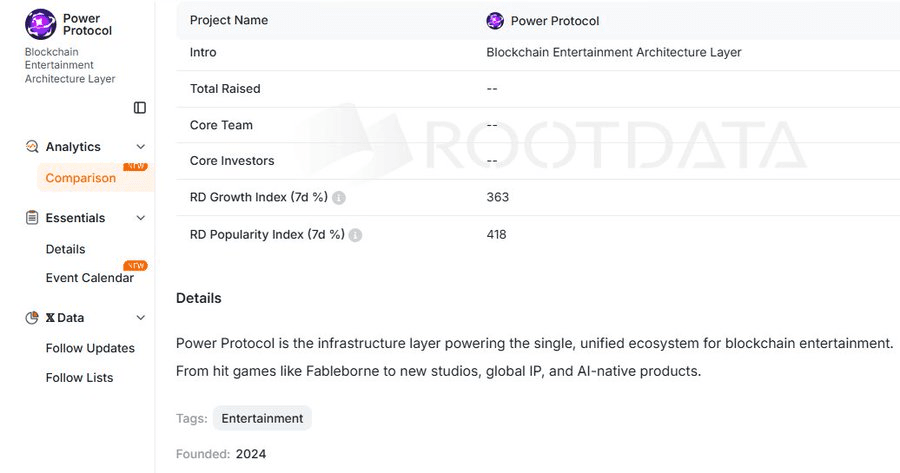Click the X Data pie chart icon
Viewport: 900px width, 473px height.
pyautogui.click(x=32, y=318)
